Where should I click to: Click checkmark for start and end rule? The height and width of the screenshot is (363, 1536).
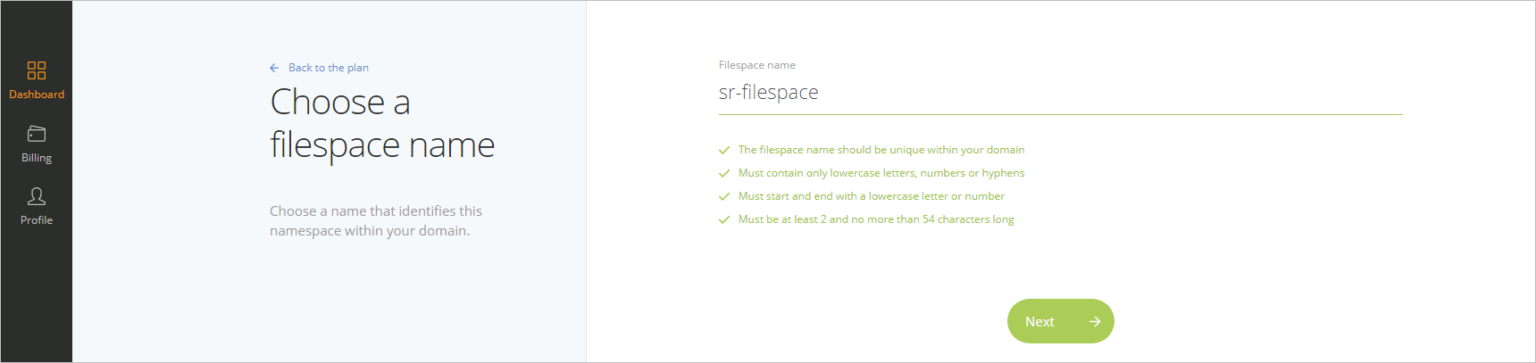click(724, 196)
